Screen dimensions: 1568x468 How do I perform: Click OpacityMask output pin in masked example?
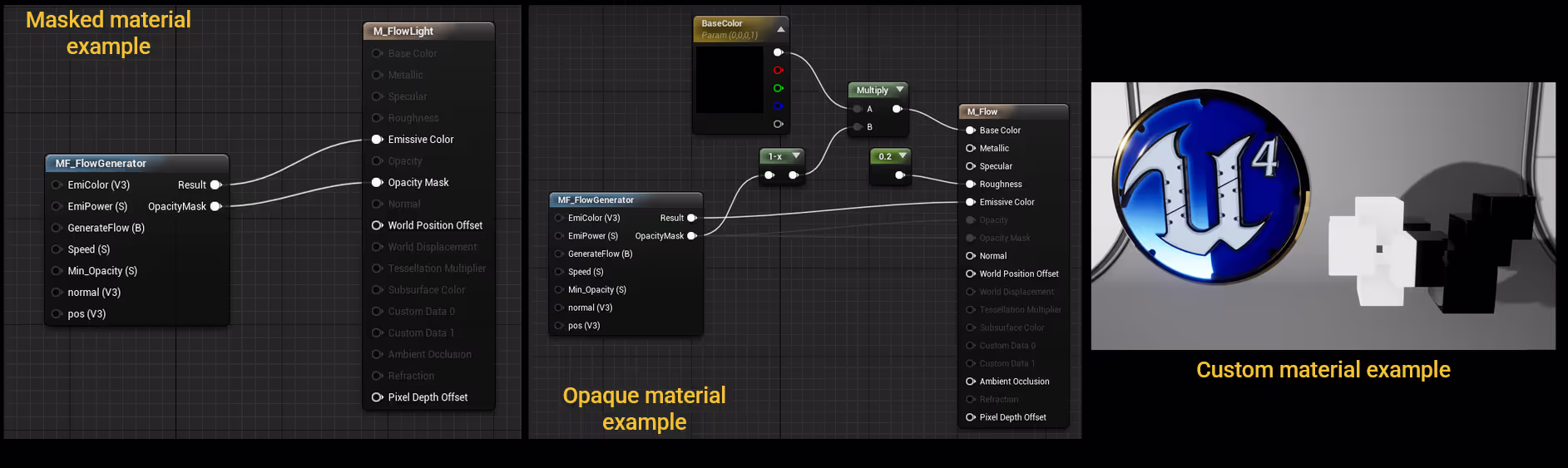(x=216, y=206)
